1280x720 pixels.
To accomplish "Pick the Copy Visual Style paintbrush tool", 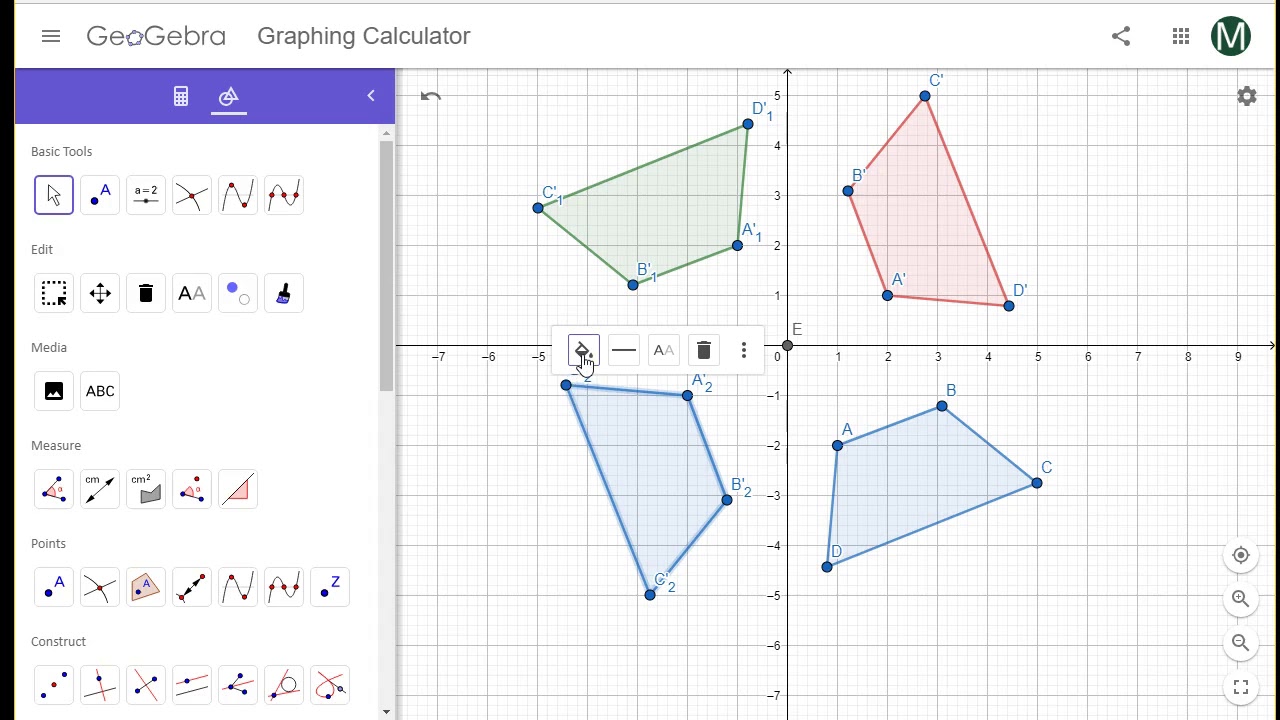I will pyautogui.click(x=284, y=293).
